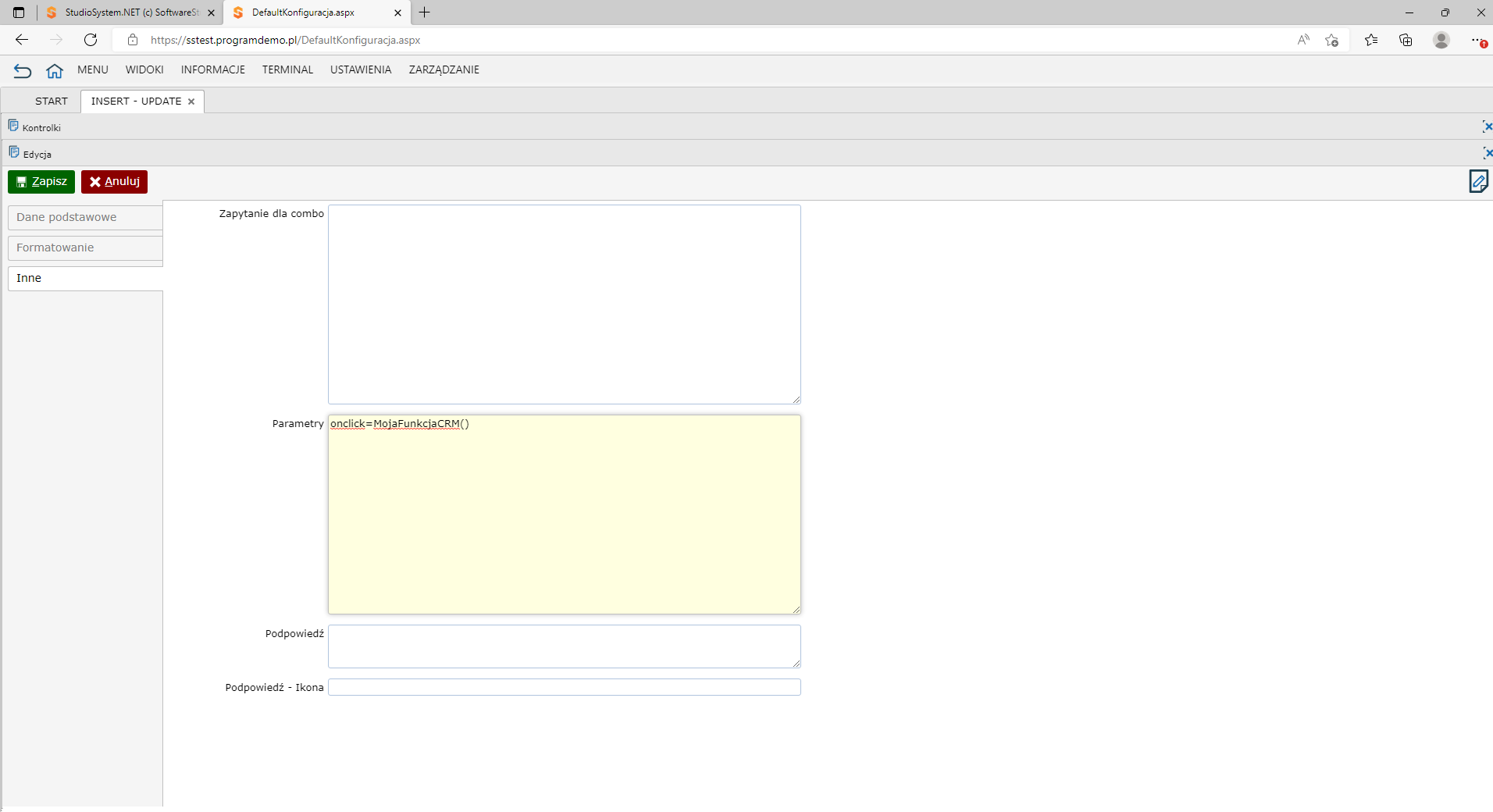Click the Kontrolki panel icon
The height and width of the screenshot is (812, 1493).
13,126
